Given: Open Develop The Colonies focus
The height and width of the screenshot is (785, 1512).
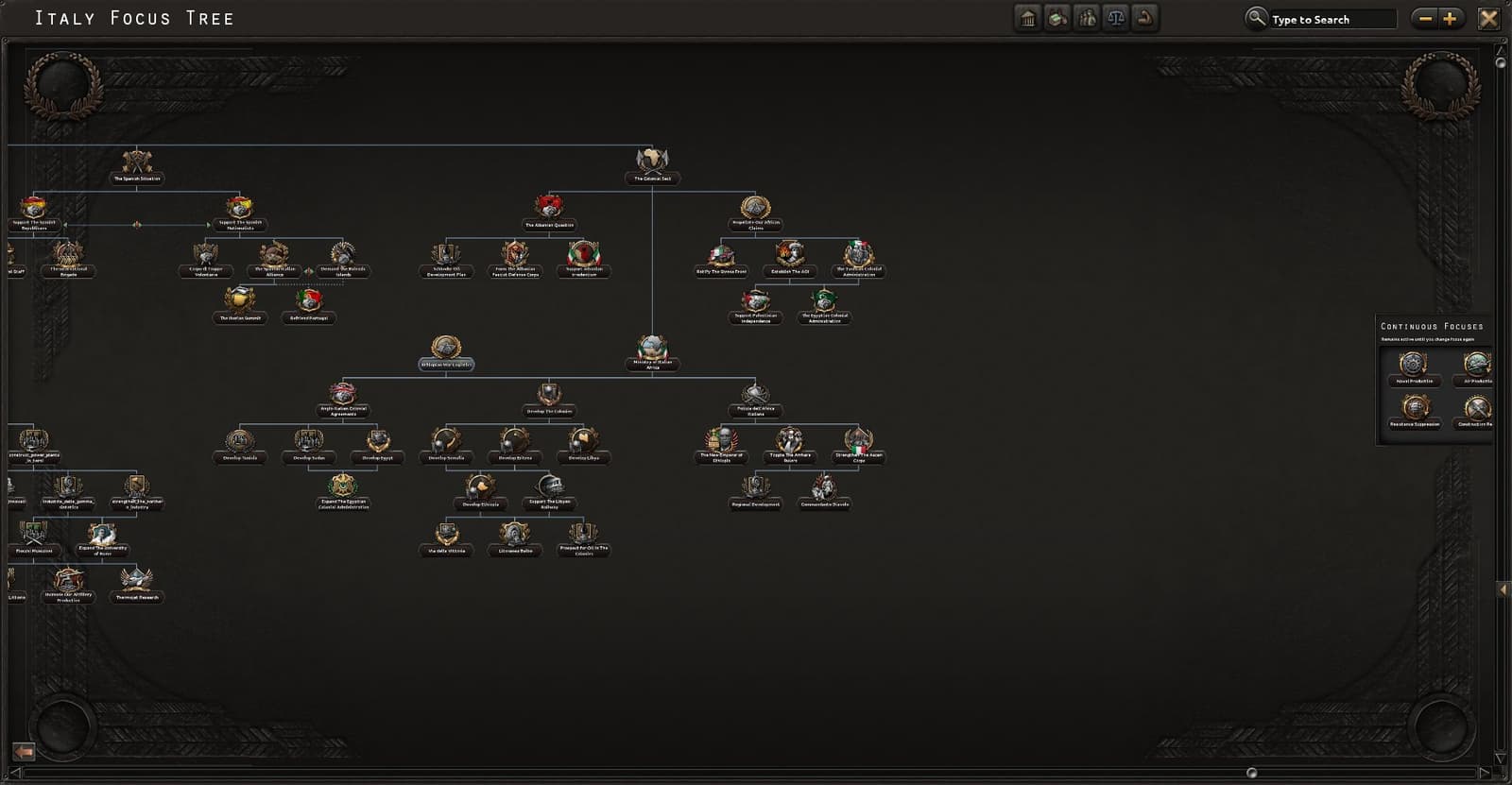Looking at the screenshot, I should tap(549, 400).
